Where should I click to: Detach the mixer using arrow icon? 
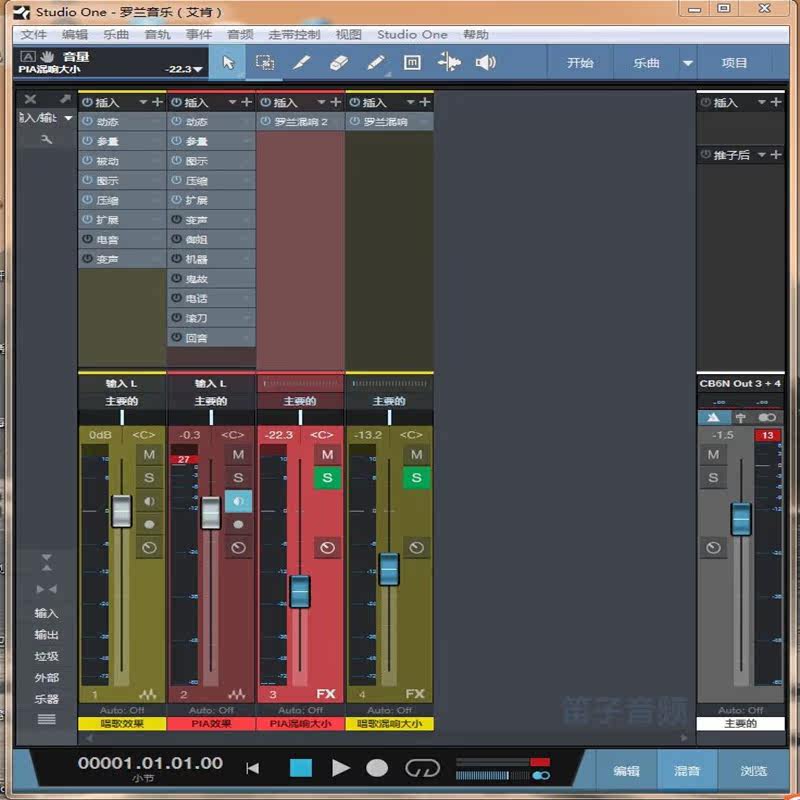65,99
